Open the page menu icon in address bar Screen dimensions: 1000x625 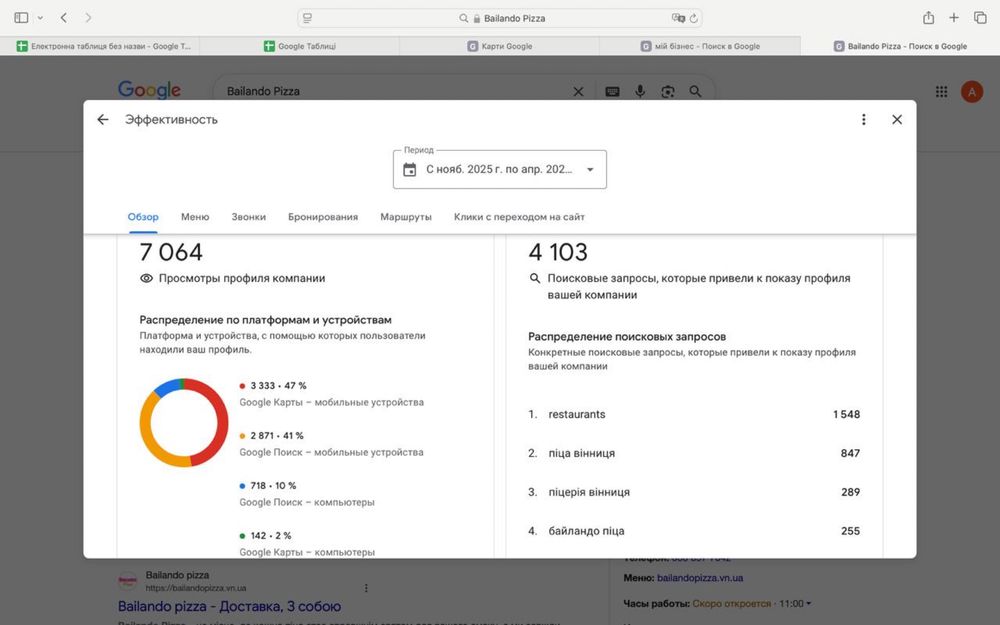[307, 18]
